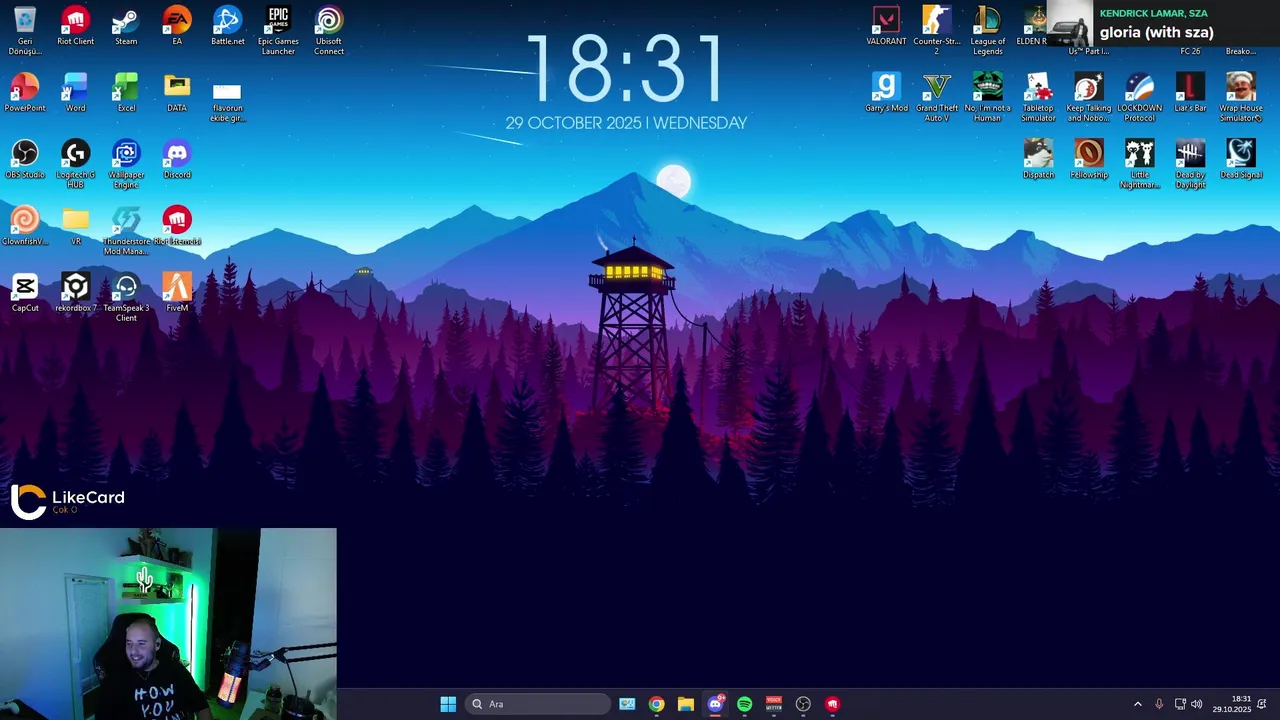The width and height of the screenshot is (1280, 720).
Task: Select the Wrap House Simulator icon
Action: pos(1241,98)
